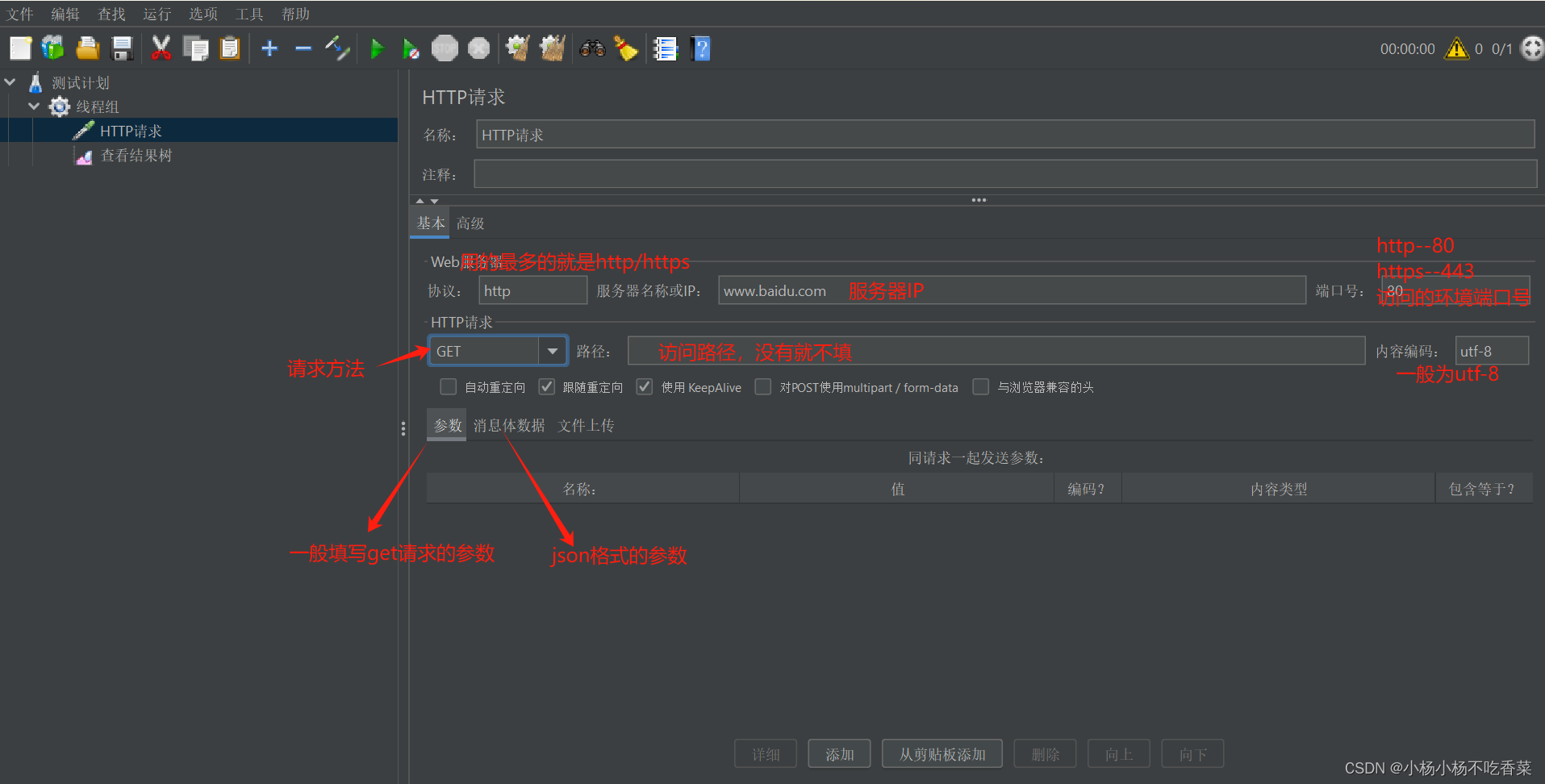The width and height of the screenshot is (1545, 784).
Task: Select 查看结果树 in the tree
Action: (136, 156)
